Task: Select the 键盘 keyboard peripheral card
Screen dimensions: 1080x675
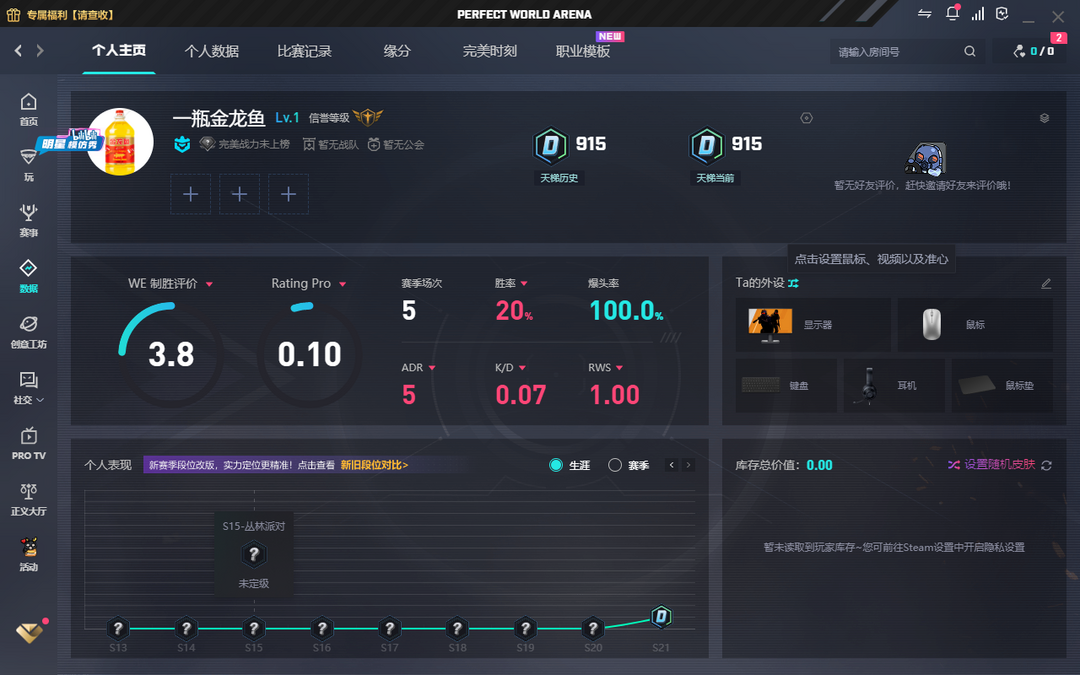Action: [787, 386]
